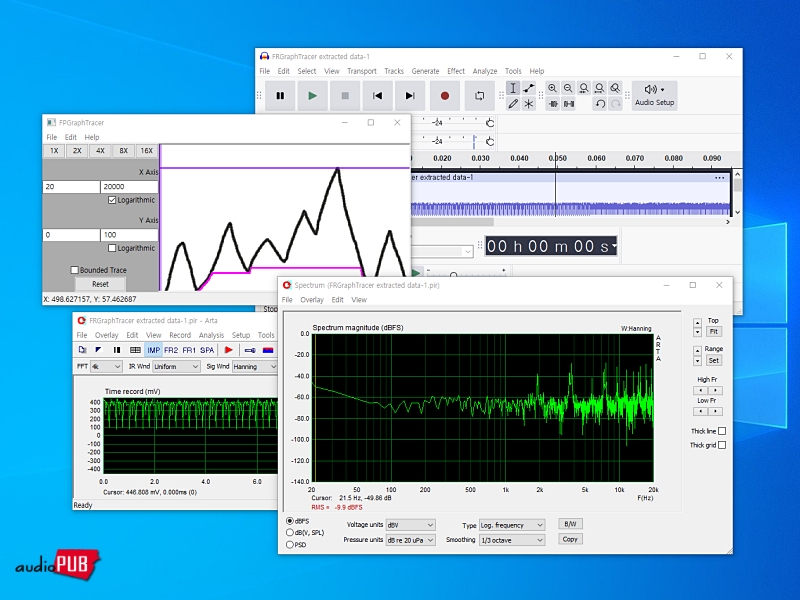The image size is (800, 600).
Task: Start recording with Arta's red triangle button
Action: (229, 350)
